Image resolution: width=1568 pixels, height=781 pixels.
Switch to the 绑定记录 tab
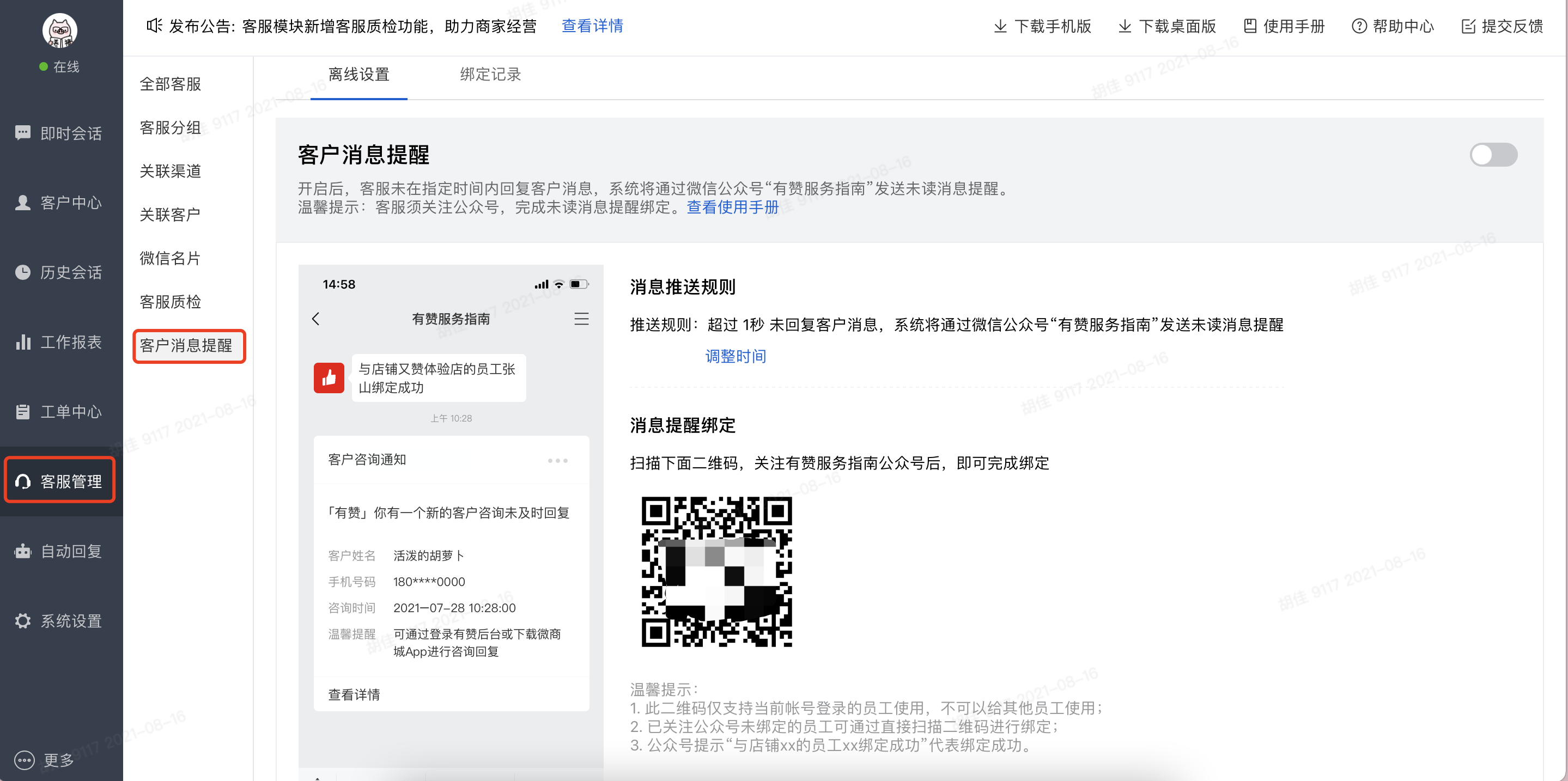tap(490, 75)
